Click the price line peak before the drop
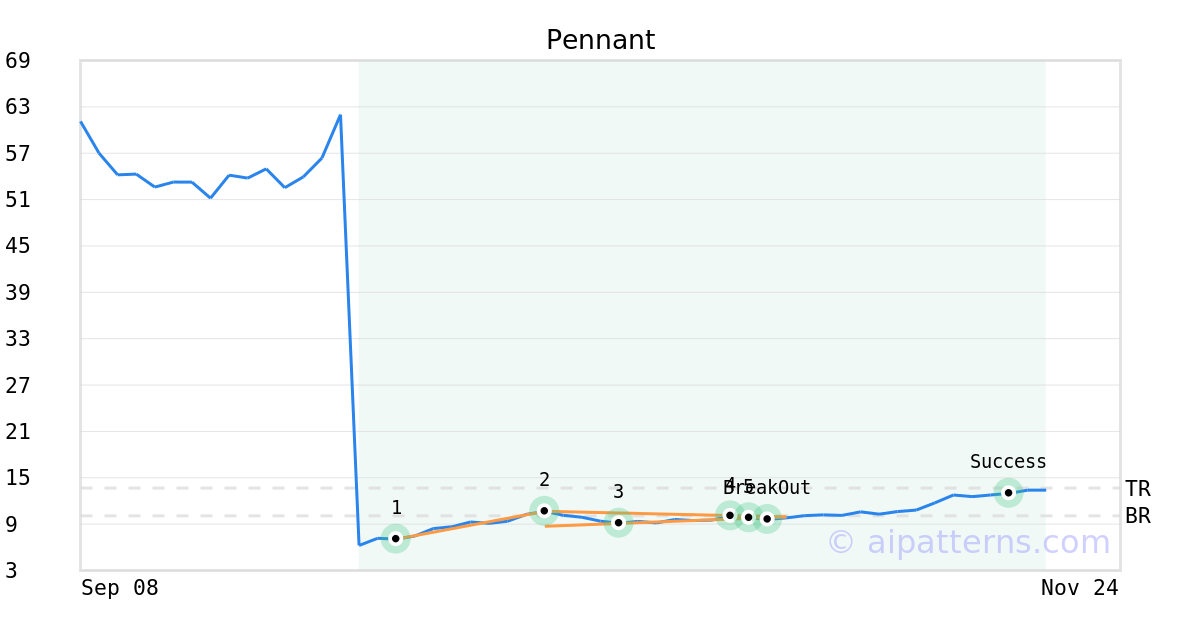Image resolution: width=1200 pixels, height=630 pixels. click(x=340, y=115)
